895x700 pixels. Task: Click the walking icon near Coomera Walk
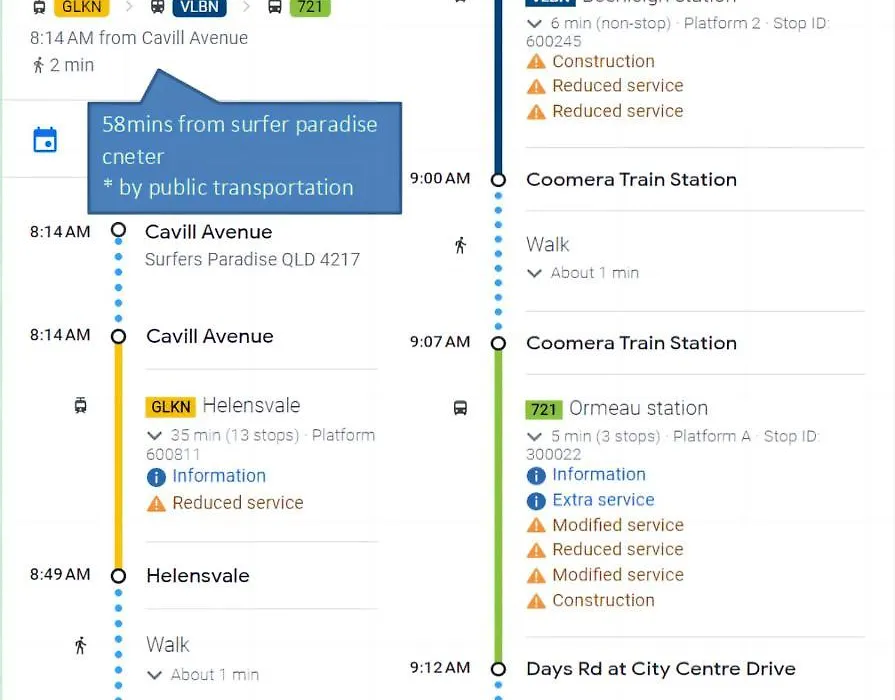[461, 246]
